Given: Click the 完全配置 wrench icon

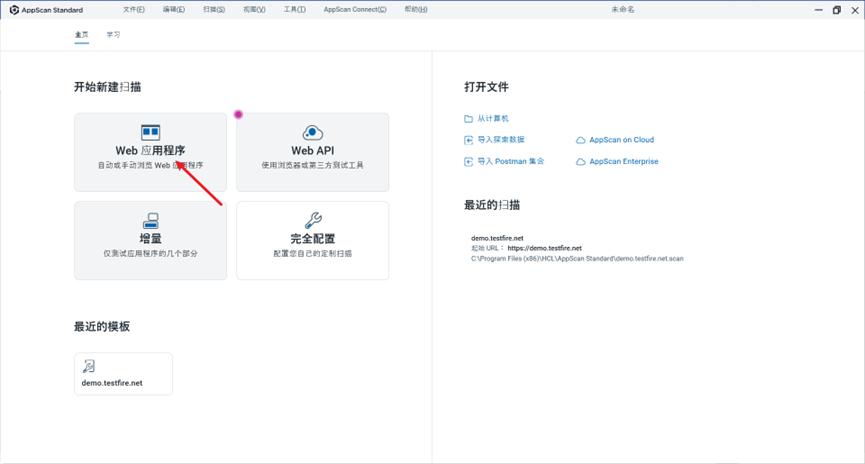Looking at the screenshot, I should click(313, 221).
